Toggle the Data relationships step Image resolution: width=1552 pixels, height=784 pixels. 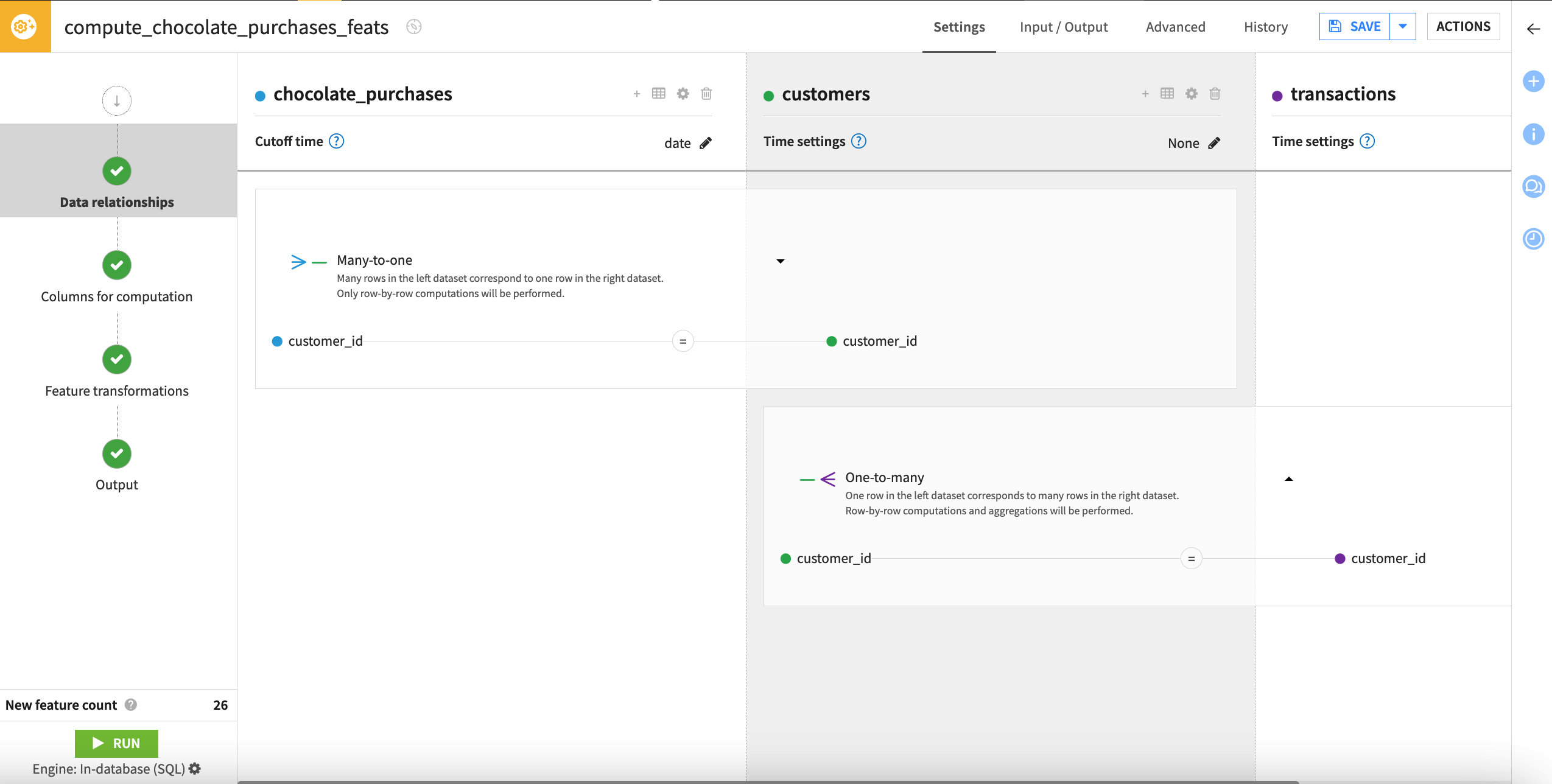[117, 170]
